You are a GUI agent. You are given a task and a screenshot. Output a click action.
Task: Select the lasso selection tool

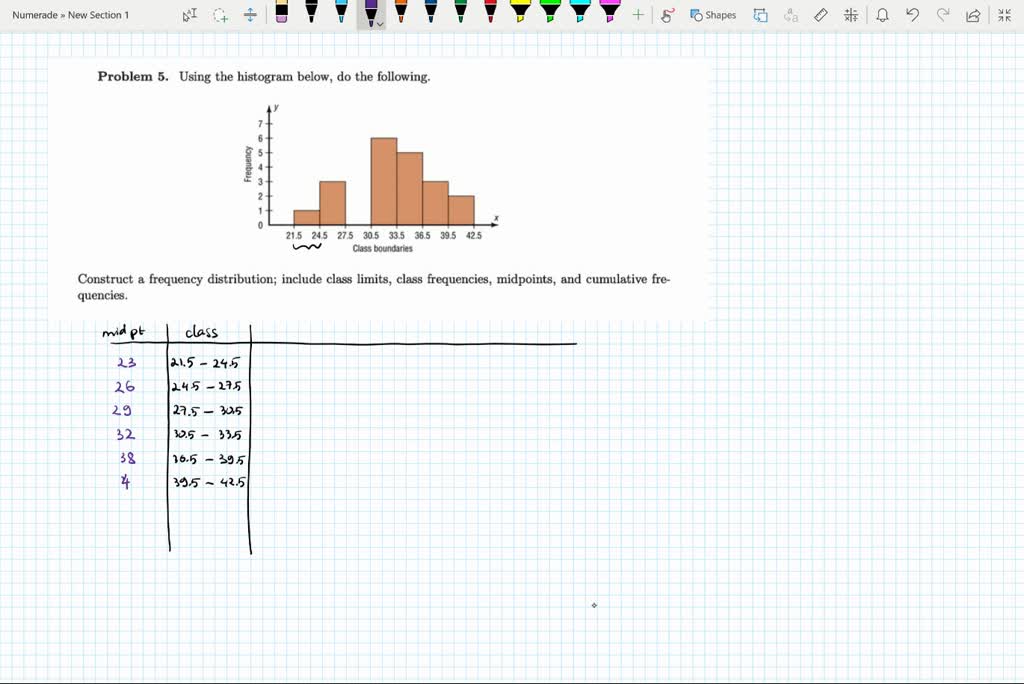pos(218,15)
